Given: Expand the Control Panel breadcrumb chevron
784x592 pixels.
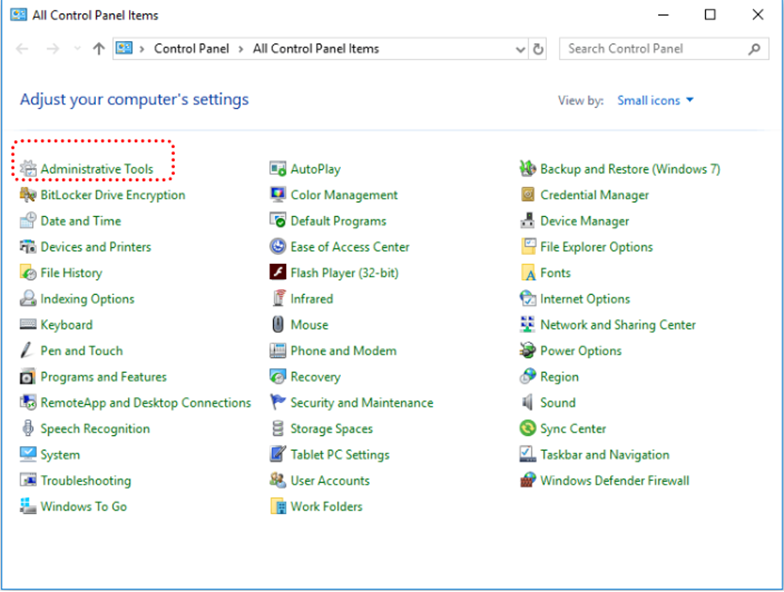Looking at the screenshot, I should point(241,49).
